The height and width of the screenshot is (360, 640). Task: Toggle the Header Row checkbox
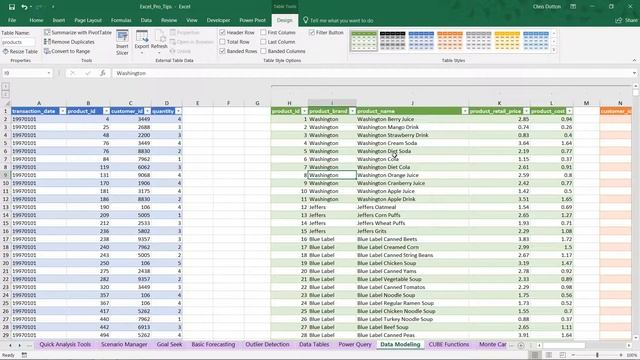pos(222,32)
